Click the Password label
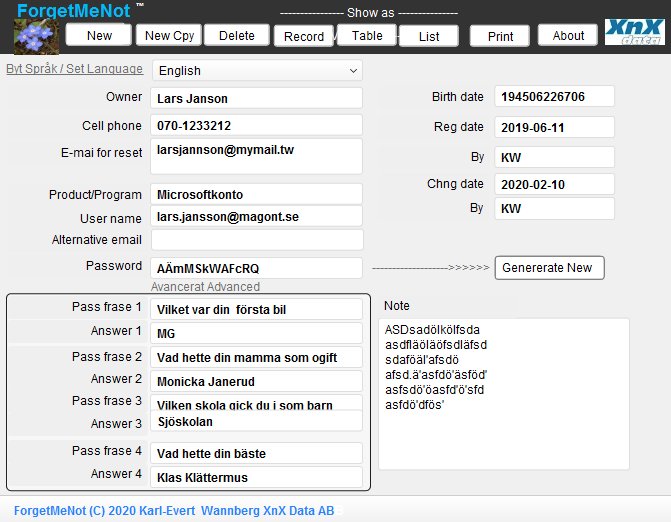This screenshot has width=671, height=522. 114,266
